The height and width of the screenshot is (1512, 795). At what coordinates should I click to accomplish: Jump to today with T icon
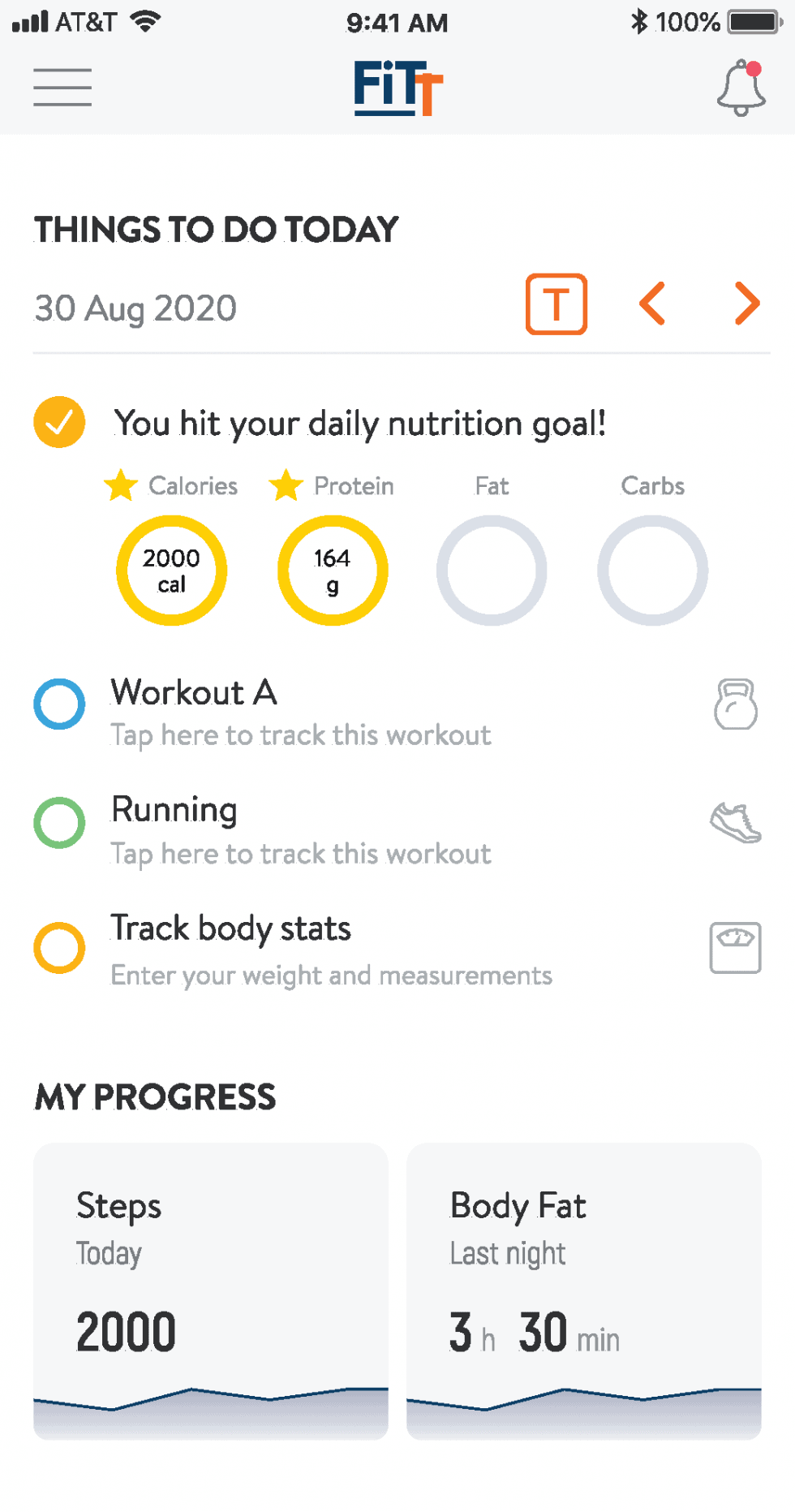point(556,304)
